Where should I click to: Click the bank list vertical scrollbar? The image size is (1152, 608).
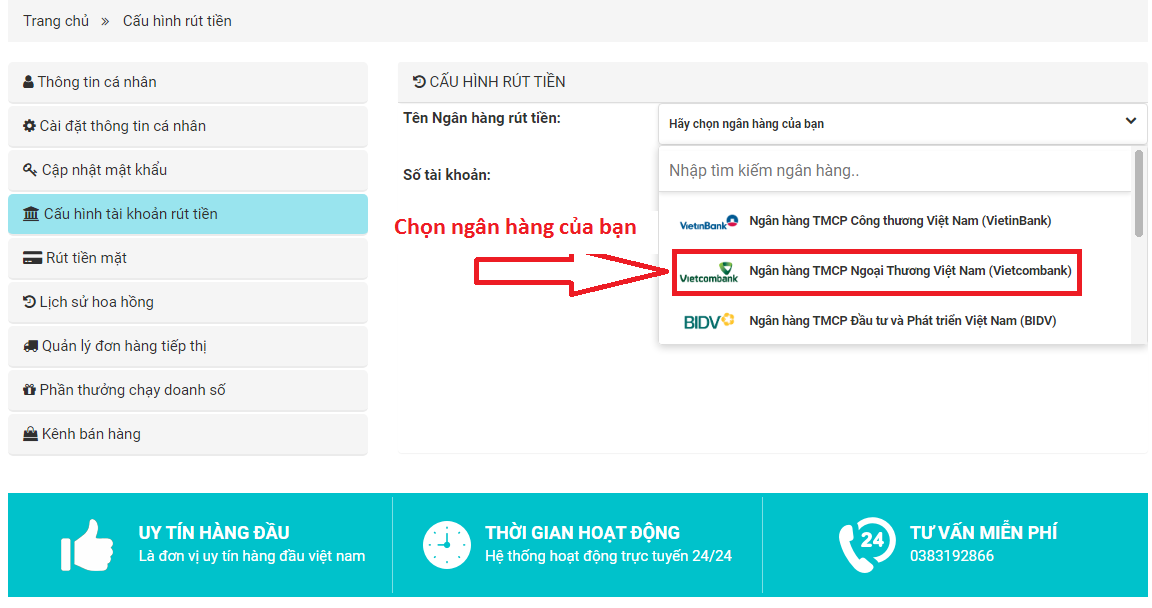click(x=1138, y=195)
